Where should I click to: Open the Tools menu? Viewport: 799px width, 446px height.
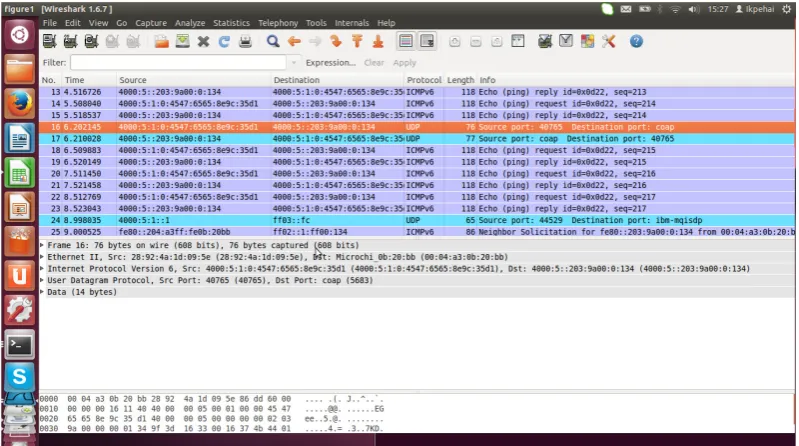316,23
